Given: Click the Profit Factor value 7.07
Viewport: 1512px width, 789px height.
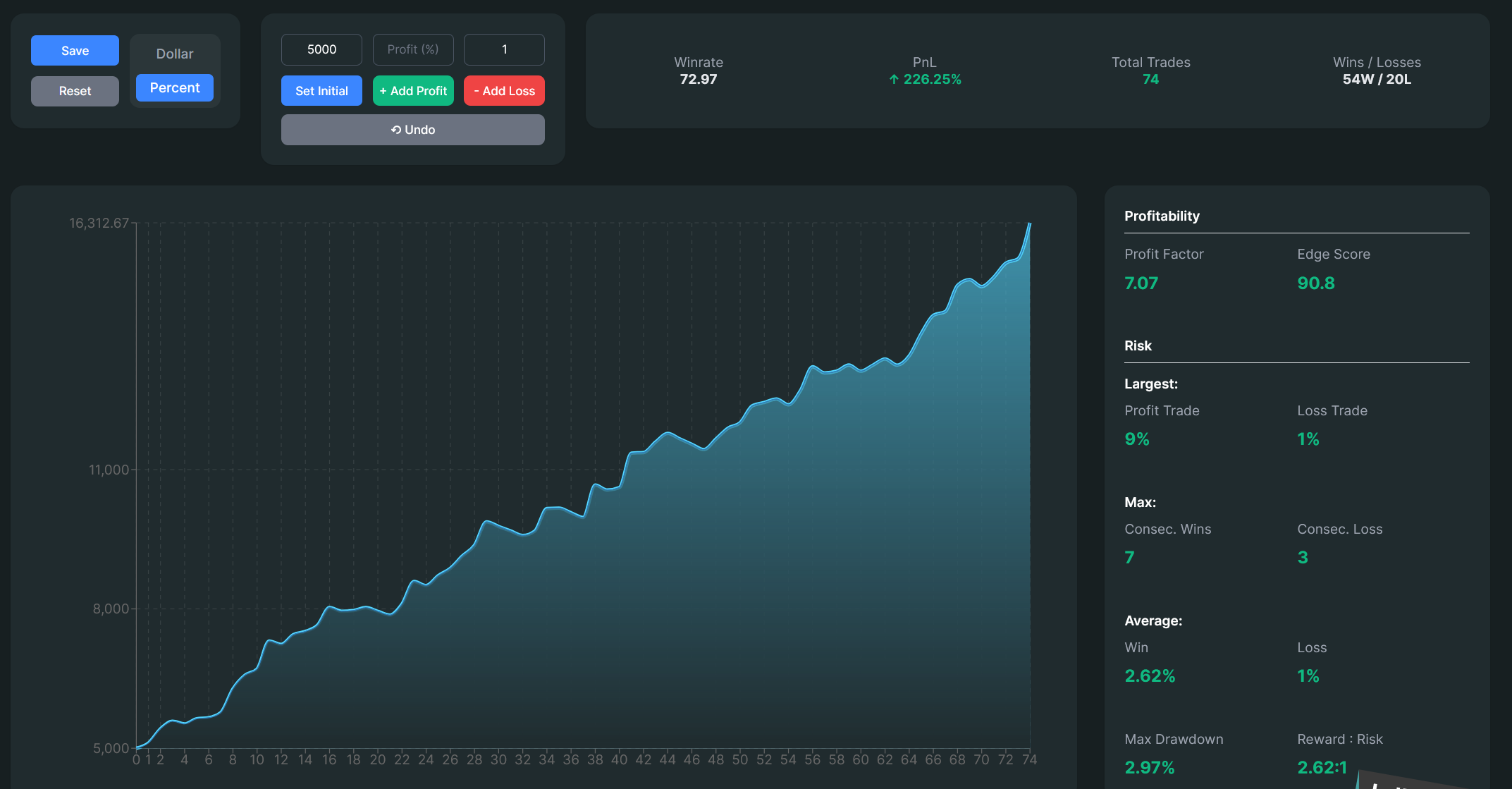Looking at the screenshot, I should [x=1141, y=283].
